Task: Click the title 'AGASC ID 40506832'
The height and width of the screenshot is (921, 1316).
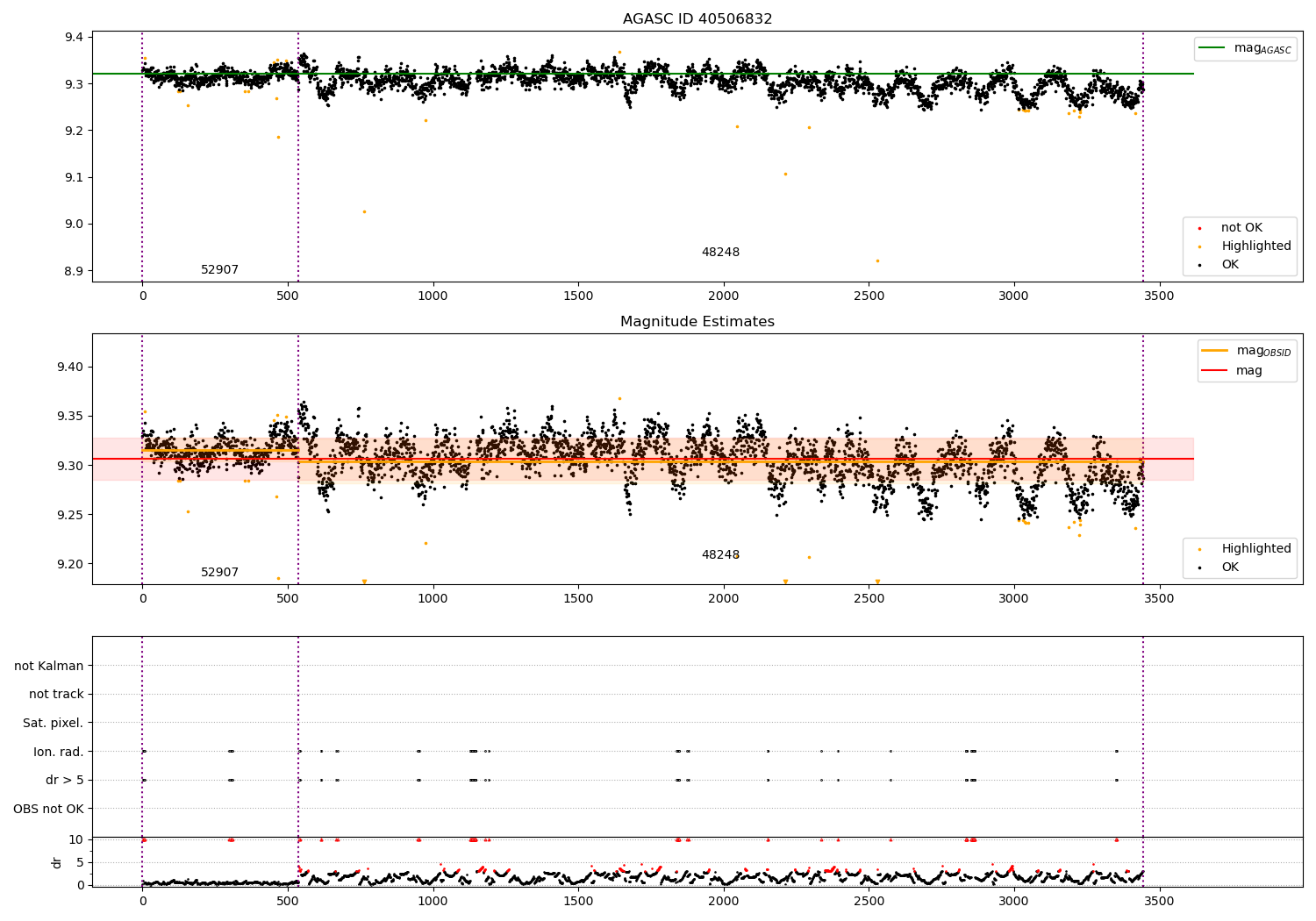Action: coord(697,19)
